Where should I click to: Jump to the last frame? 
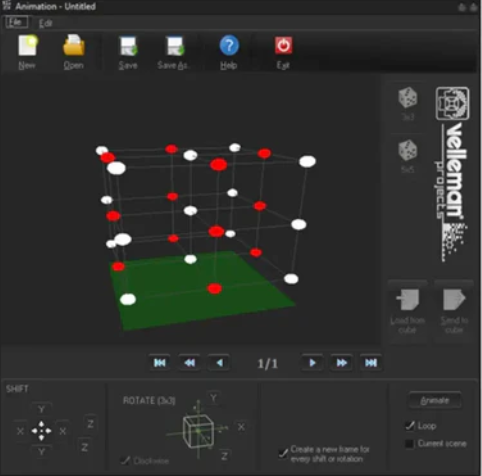371,363
